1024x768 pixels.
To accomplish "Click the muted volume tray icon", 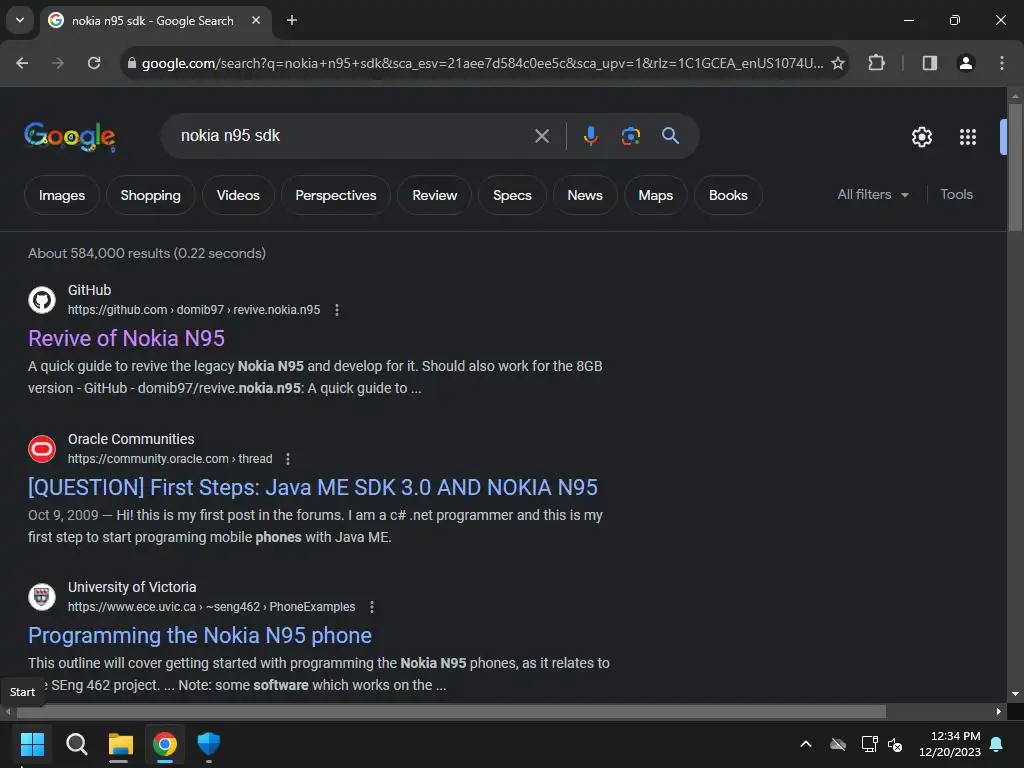I will tap(895, 744).
